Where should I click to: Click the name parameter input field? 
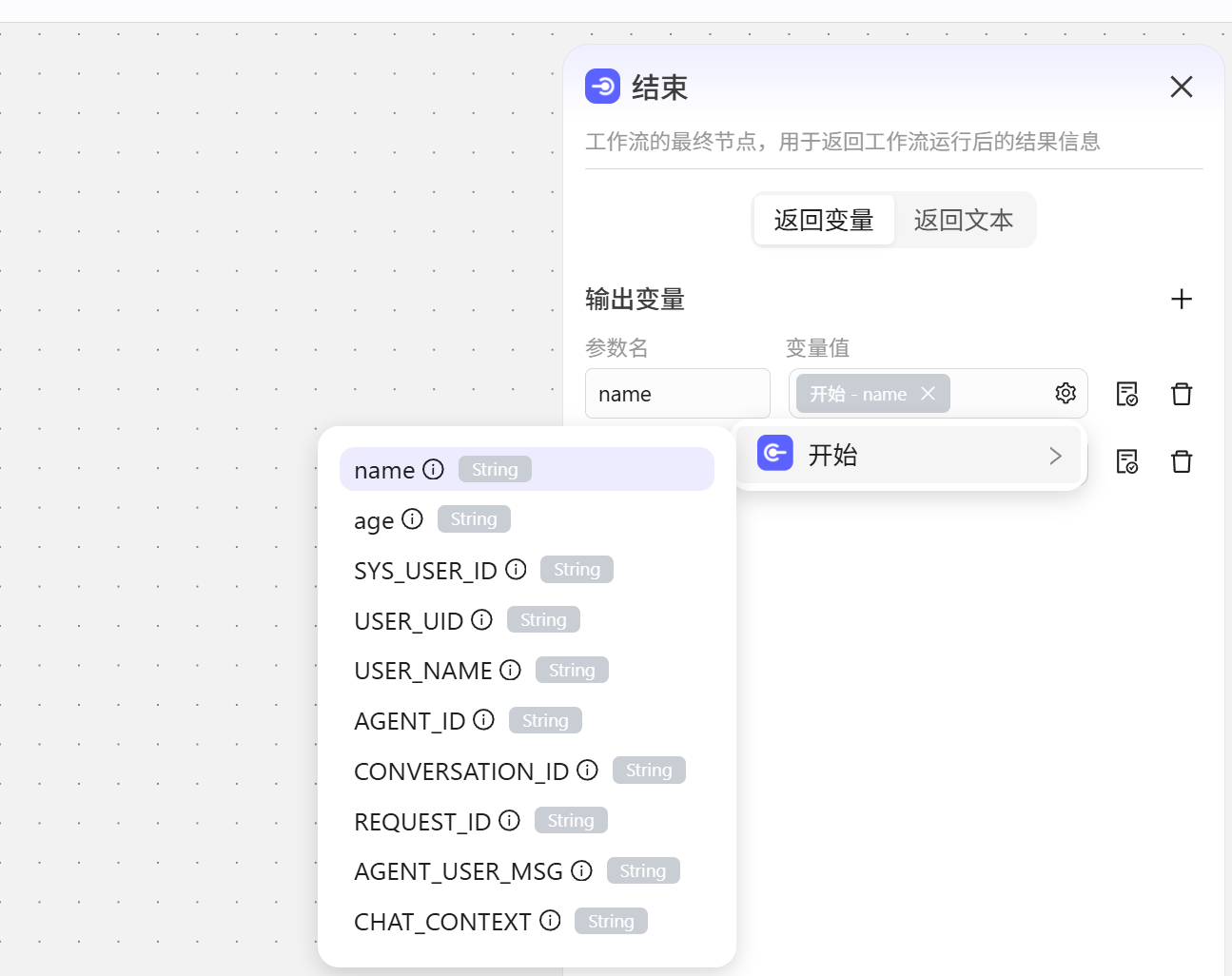pos(677,393)
